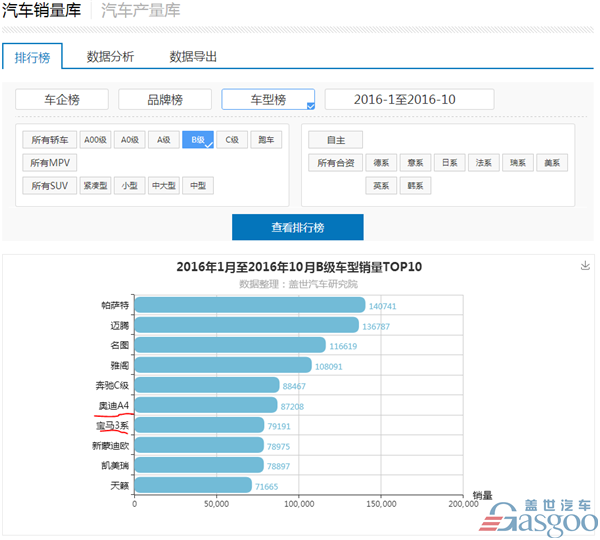
Task: Toggle the 自主 brand origin filter
Action: click(x=336, y=140)
